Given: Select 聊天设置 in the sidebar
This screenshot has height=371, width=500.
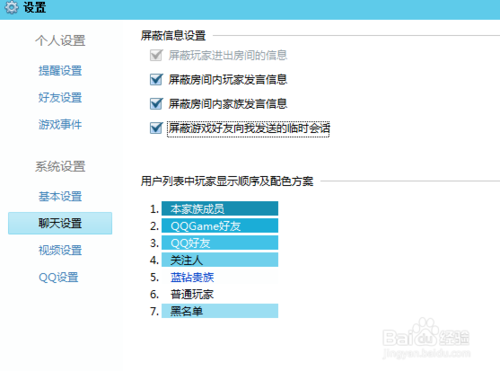Looking at the screenshot, I should pyautogui.click(x=60, y=223).
